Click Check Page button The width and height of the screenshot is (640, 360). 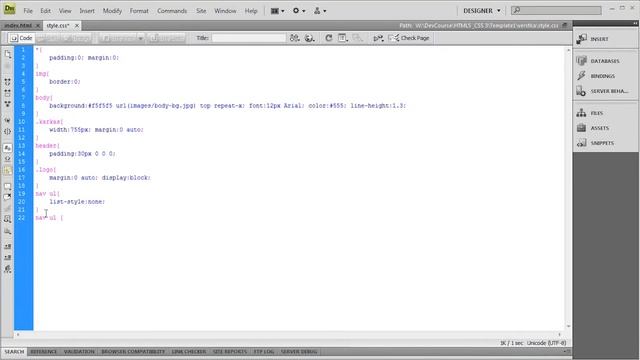tap(409, 38)
